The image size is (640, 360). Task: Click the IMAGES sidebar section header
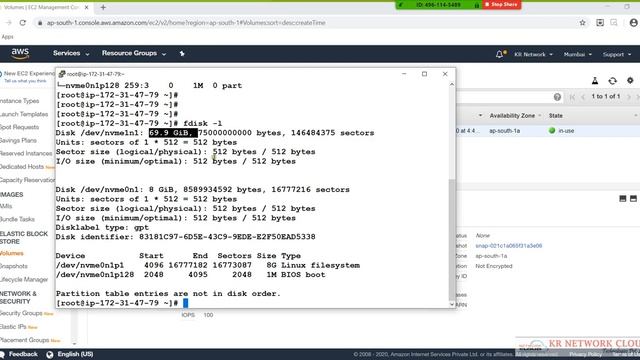(12, 195)
